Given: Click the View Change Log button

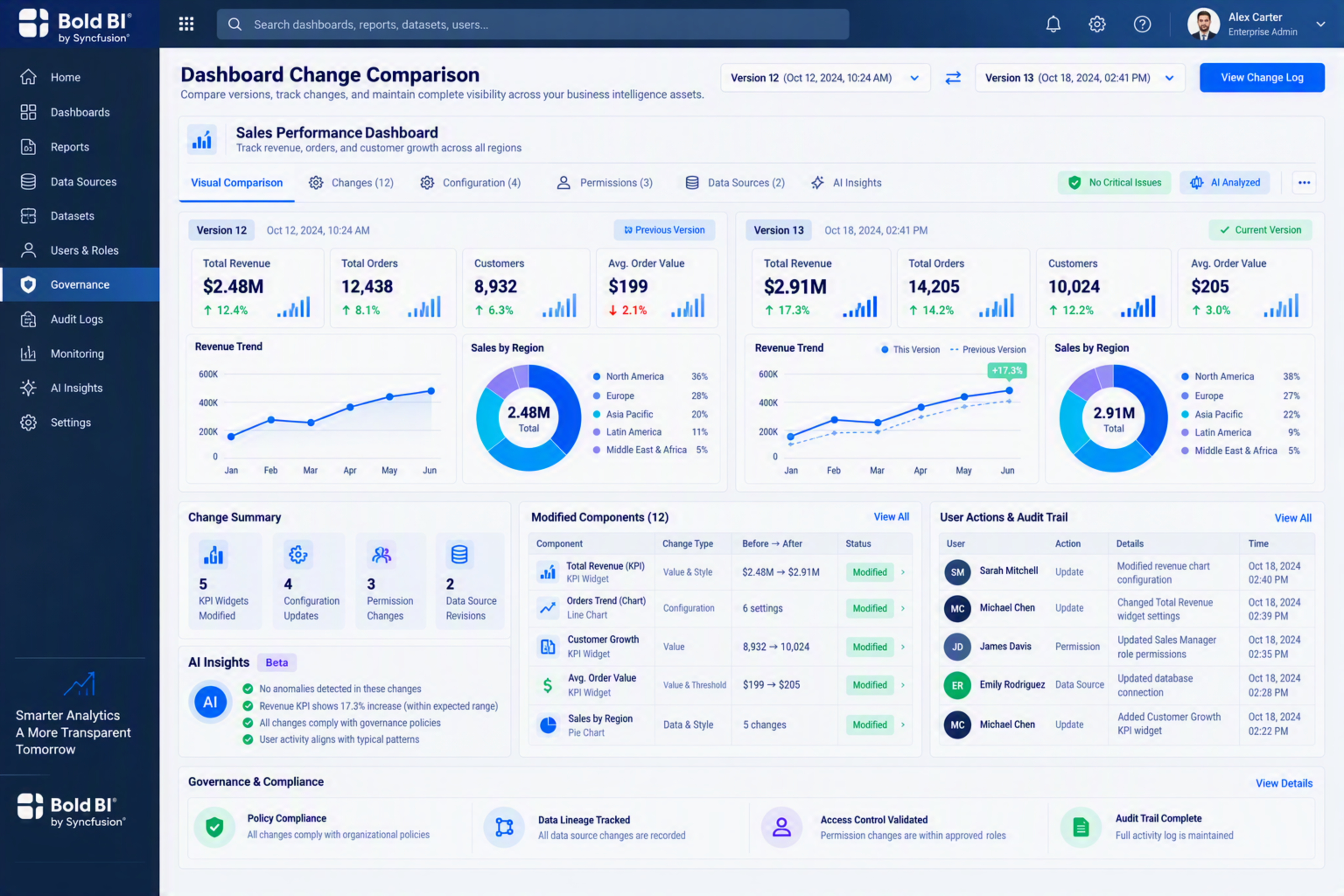Looking at the screenshot, I should [x=1262, y=78].
